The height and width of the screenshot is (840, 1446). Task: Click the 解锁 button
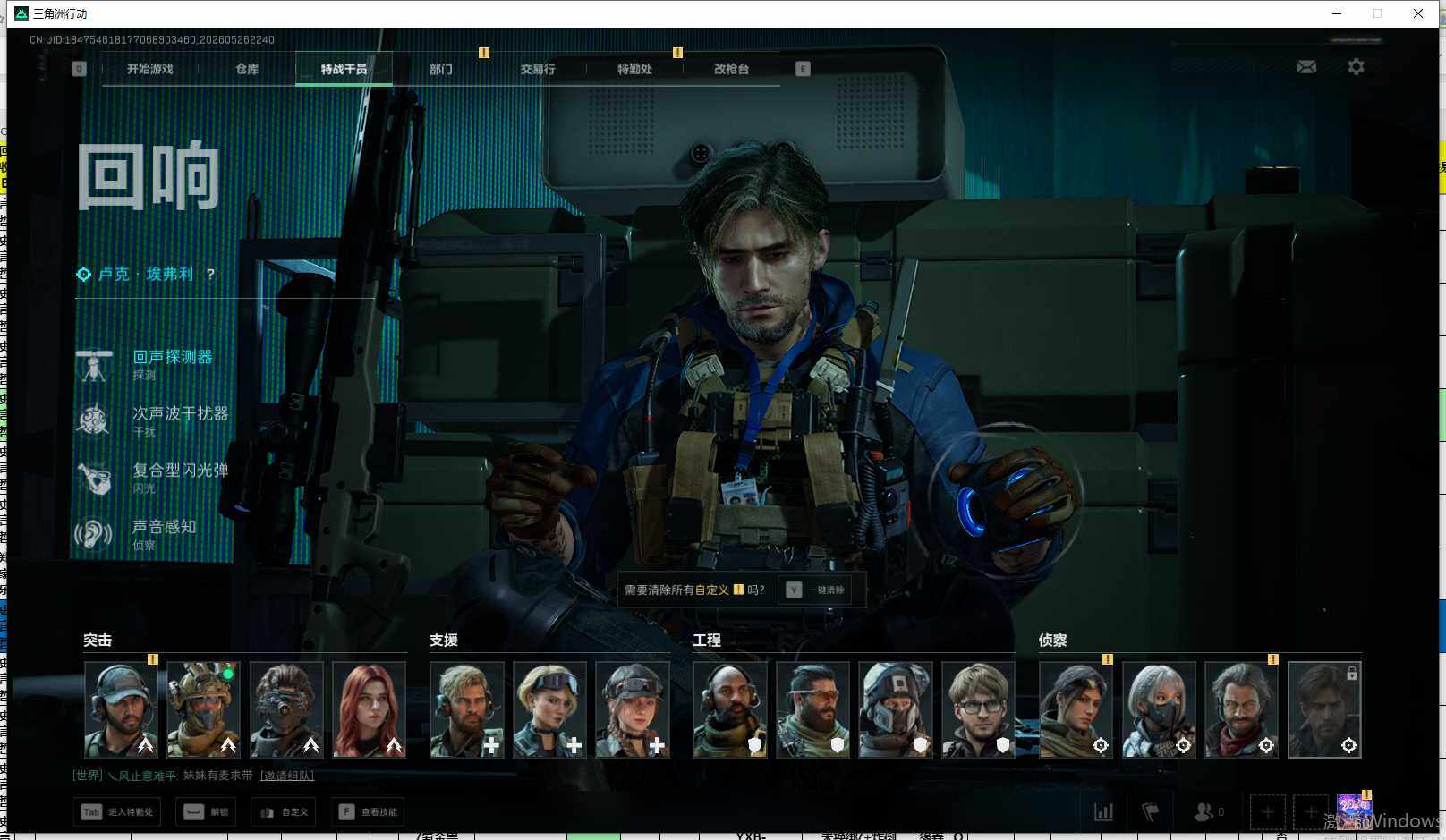pyautogui.click(x=206, y=812)
